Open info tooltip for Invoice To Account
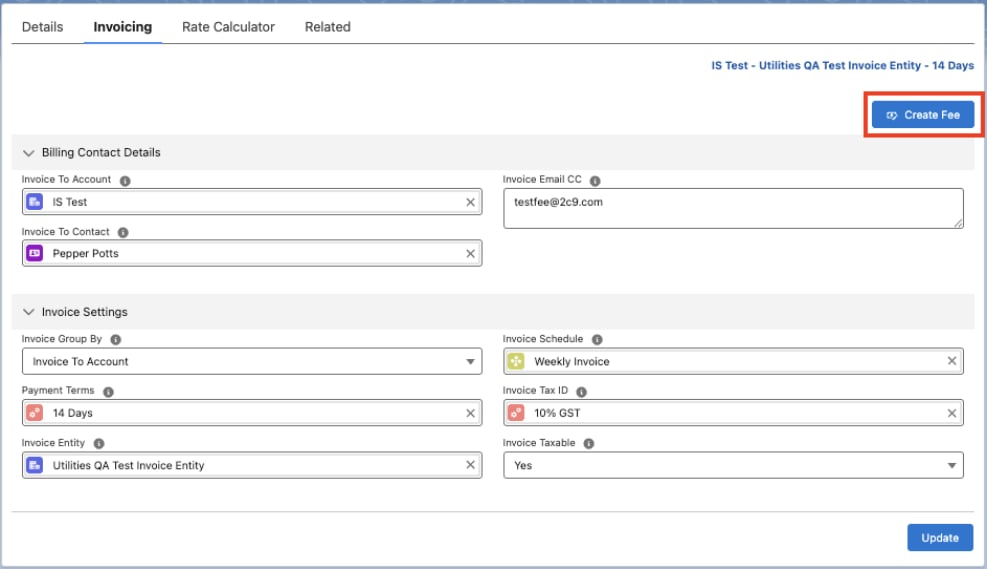 tap(125, 181)
